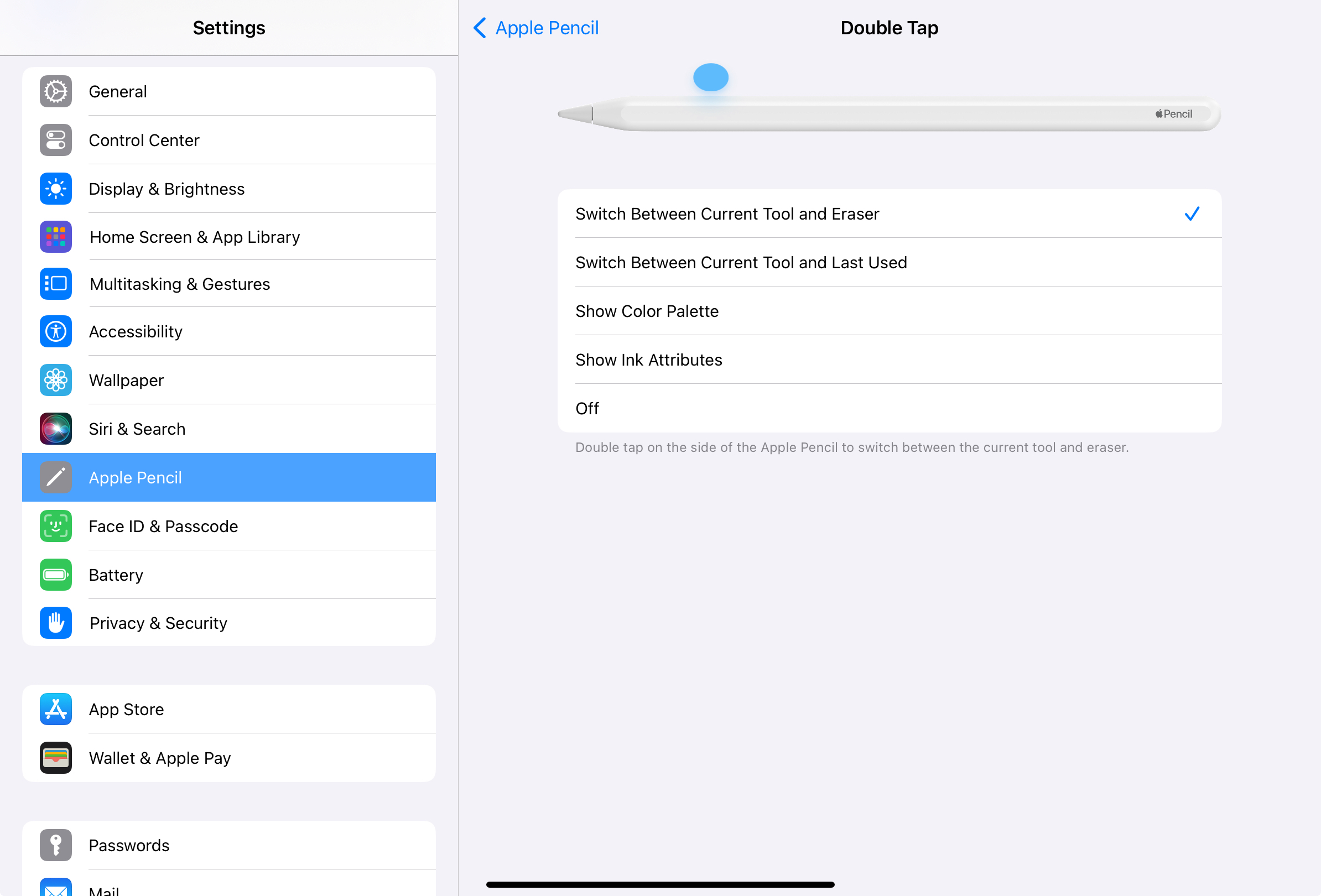Go back to Apple Pencil settings
This screenshot has height=896, width=1321.
pos(536,28)
